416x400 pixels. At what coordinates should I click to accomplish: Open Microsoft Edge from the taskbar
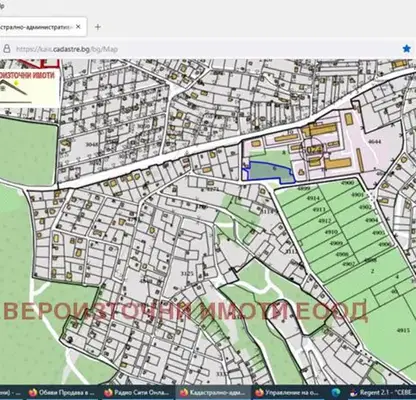[336, 393]
